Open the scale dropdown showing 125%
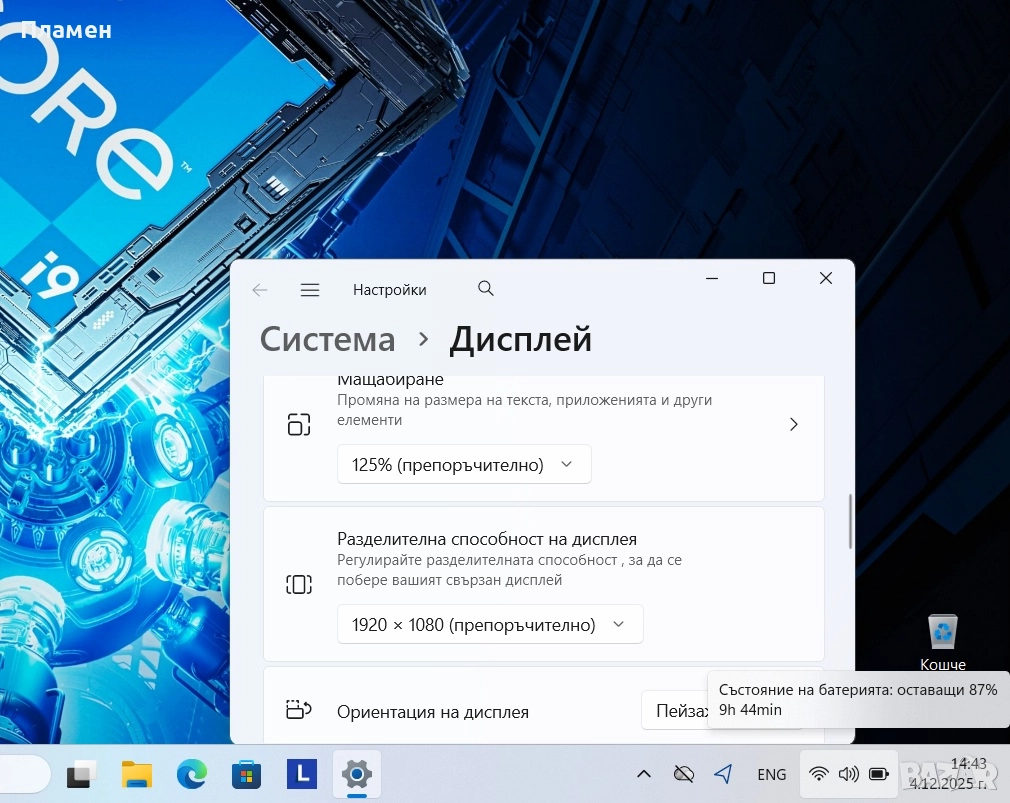The image size is (1010, 803). 464,465
